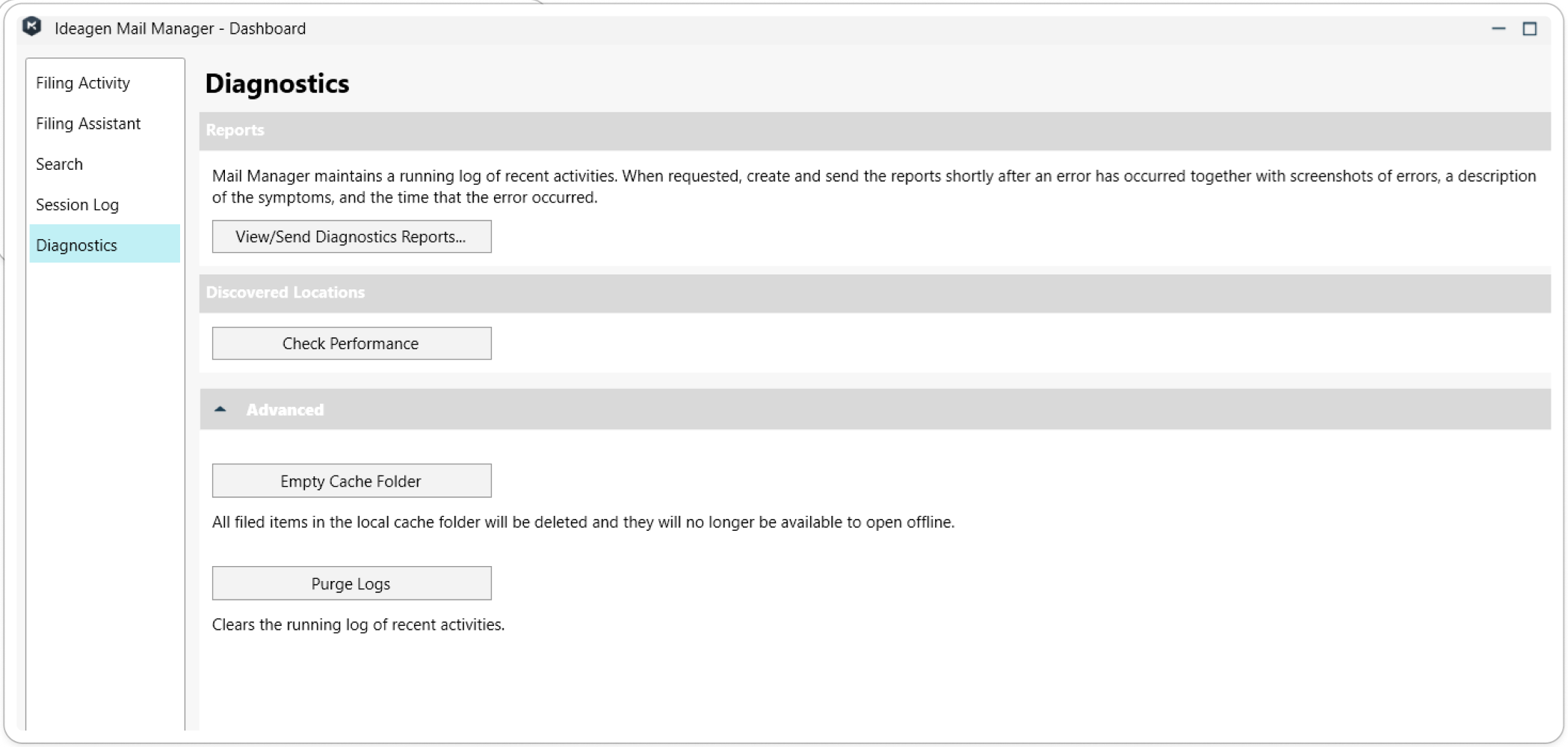Select Diagnostics in the left sidebar
1568x747 pixels.
coord(77,245)
